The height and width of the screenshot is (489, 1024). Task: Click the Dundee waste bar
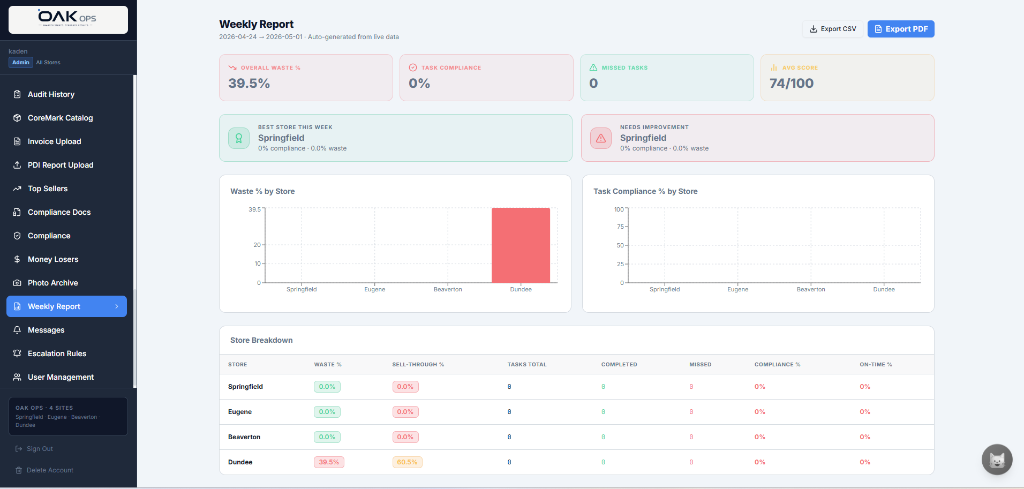point(520,245)
